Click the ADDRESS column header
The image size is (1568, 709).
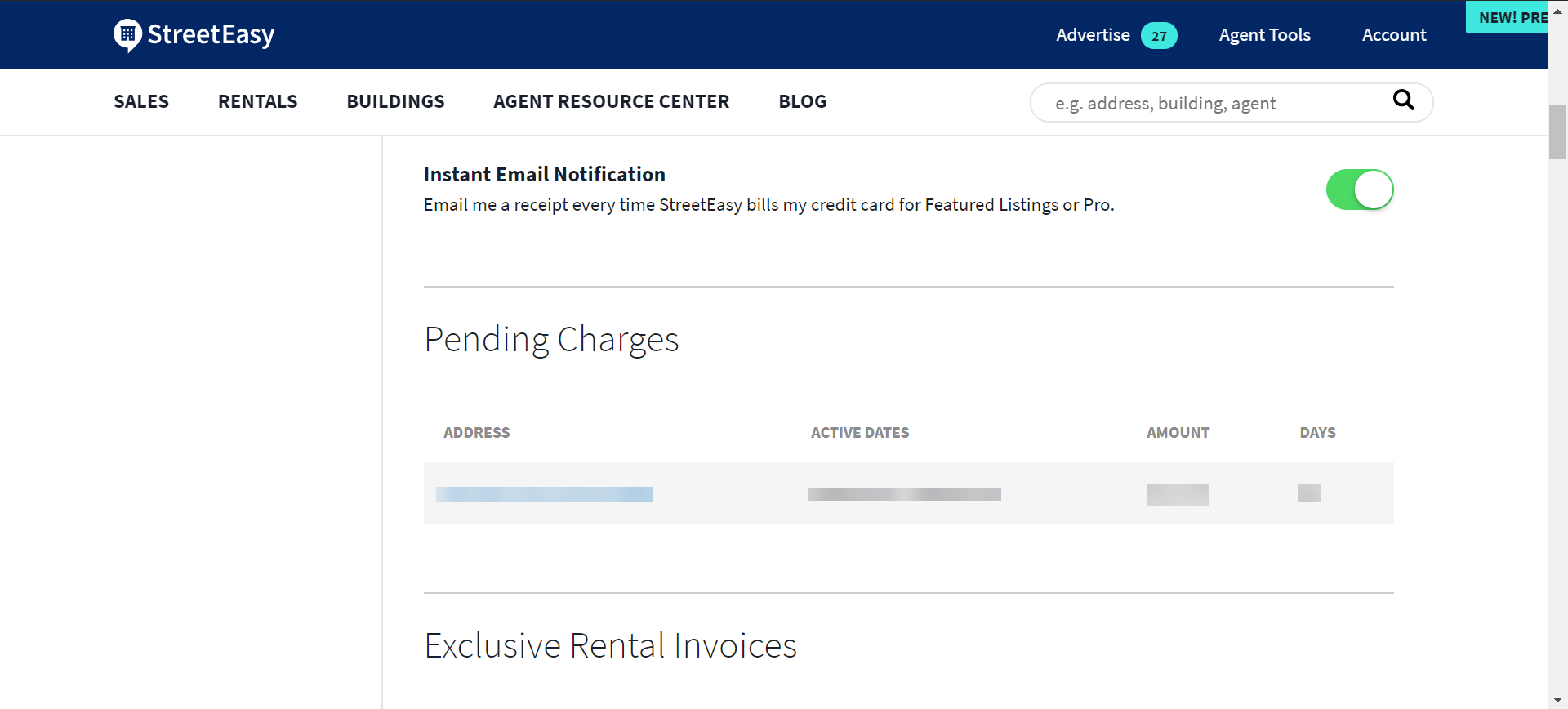pos(477,433)
